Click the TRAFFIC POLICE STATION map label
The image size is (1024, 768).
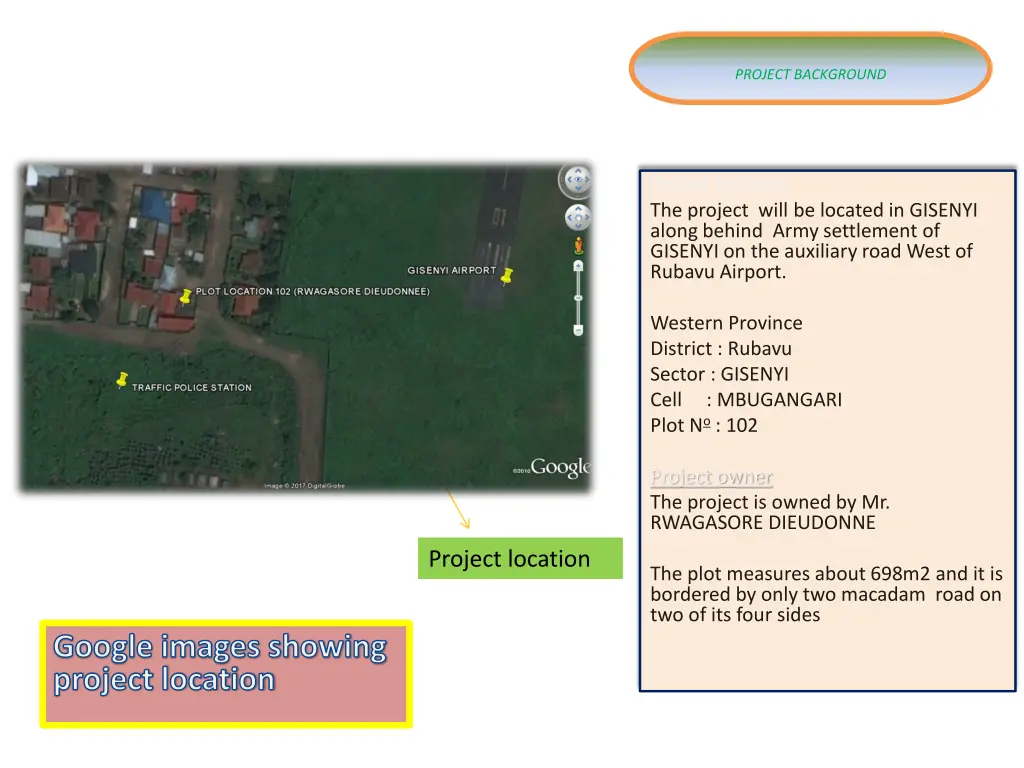(192, 388)
